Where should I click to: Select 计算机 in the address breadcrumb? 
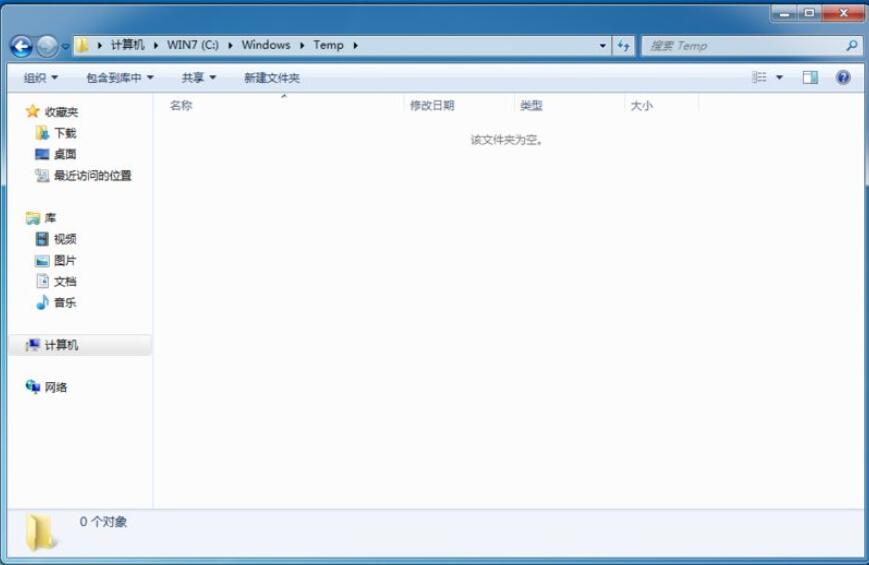pos(127,45)
